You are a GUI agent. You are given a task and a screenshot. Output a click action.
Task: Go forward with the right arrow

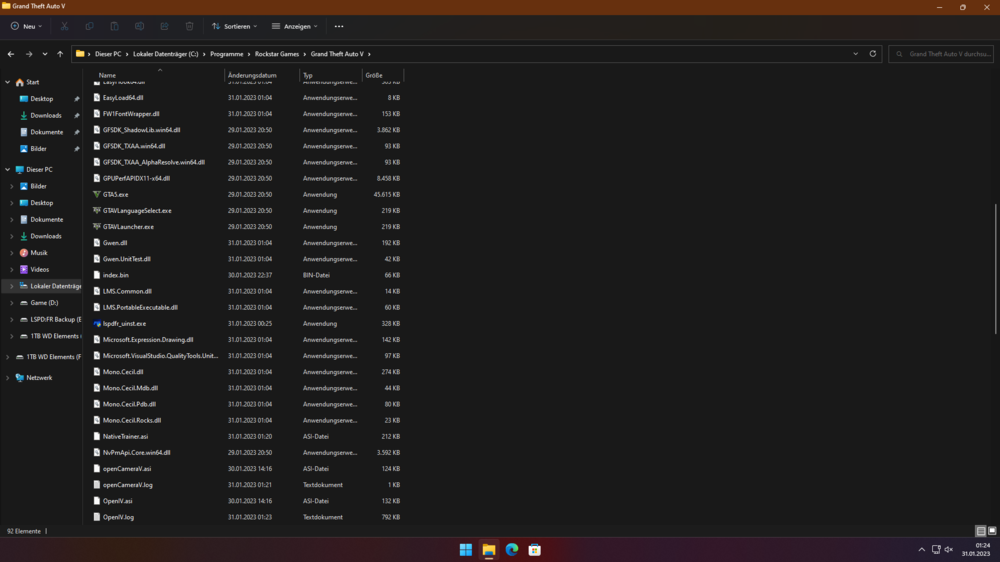tap(29, 54)
